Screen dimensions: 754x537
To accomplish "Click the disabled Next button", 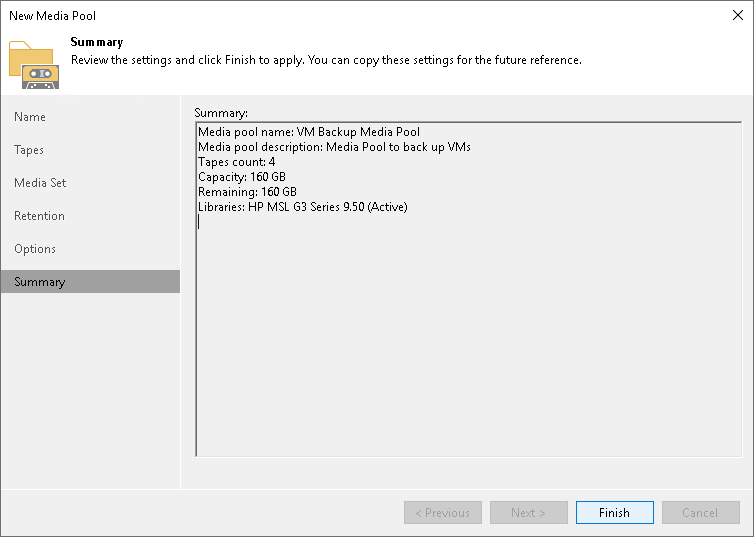I will point(528,512).
